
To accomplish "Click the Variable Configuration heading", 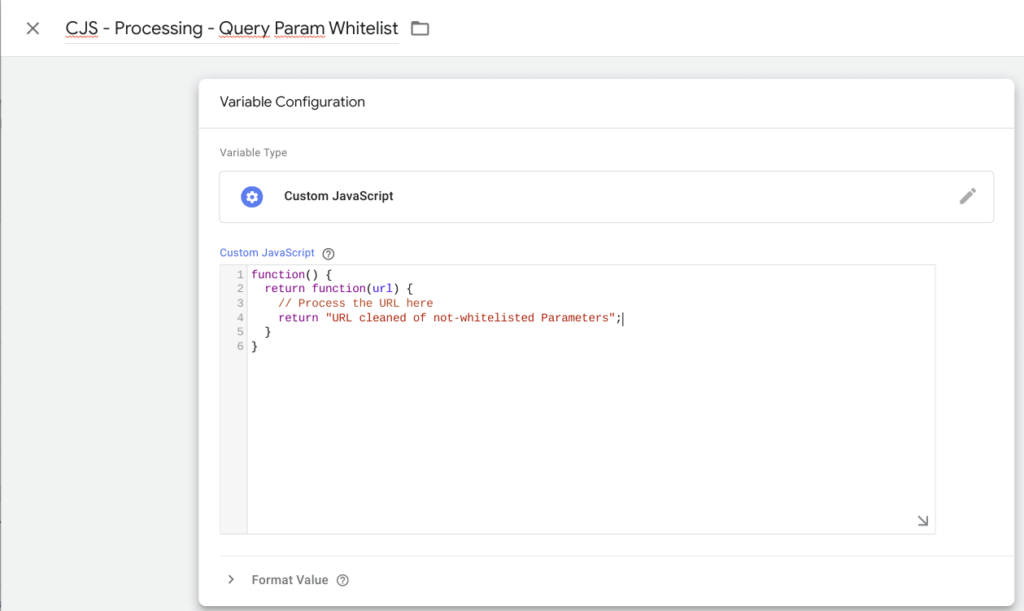I will click(292, 102).
